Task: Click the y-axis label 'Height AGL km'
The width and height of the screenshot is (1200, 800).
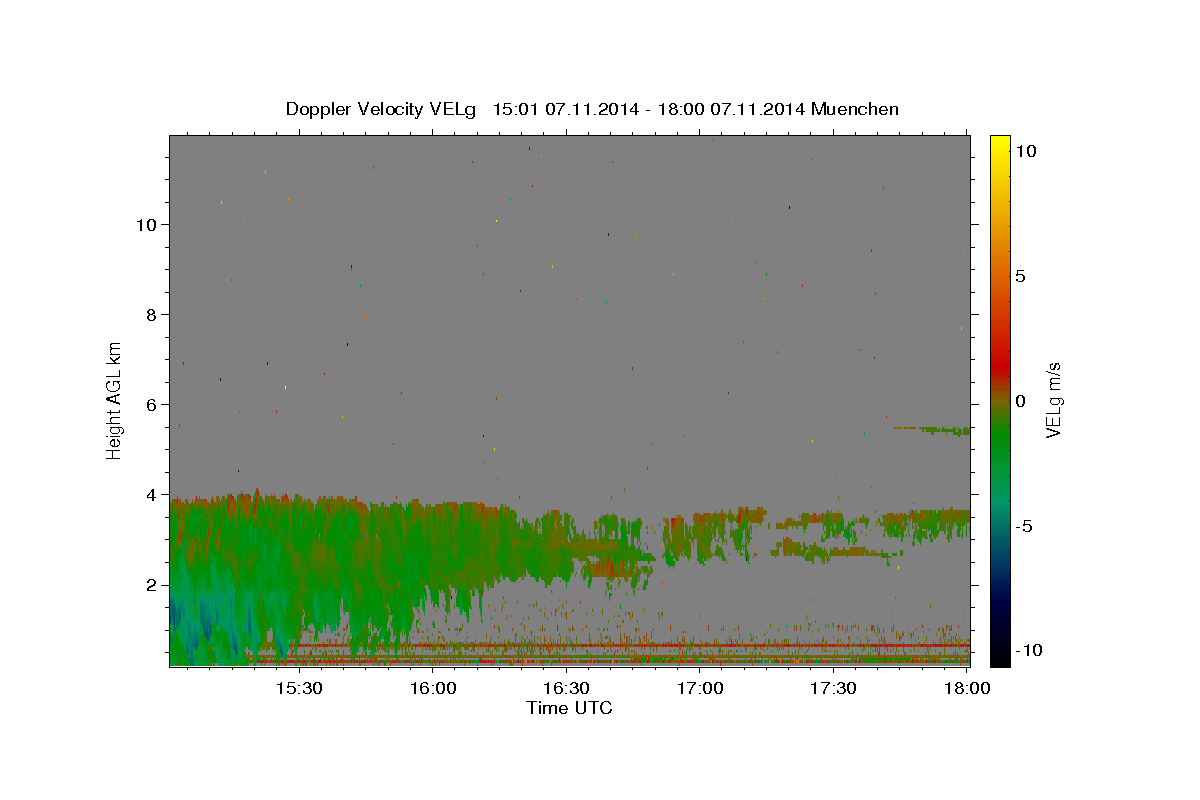Action: tap(115, 401)
